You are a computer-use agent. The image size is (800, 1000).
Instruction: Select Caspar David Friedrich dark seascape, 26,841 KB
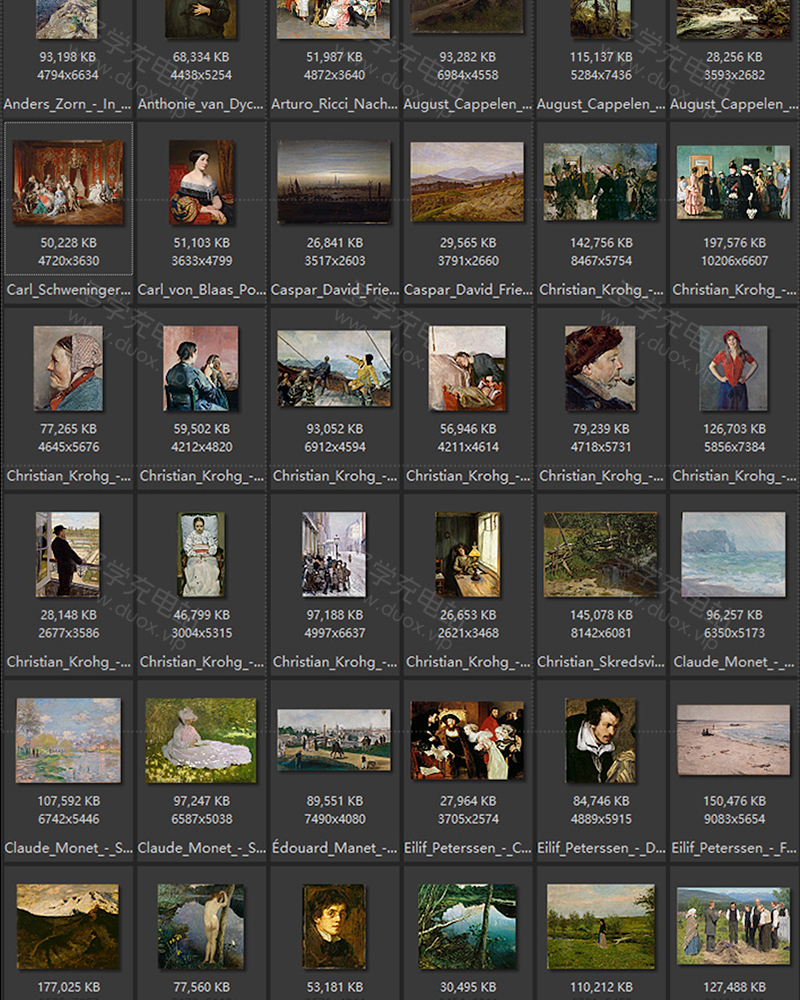(x=334, y=182)
